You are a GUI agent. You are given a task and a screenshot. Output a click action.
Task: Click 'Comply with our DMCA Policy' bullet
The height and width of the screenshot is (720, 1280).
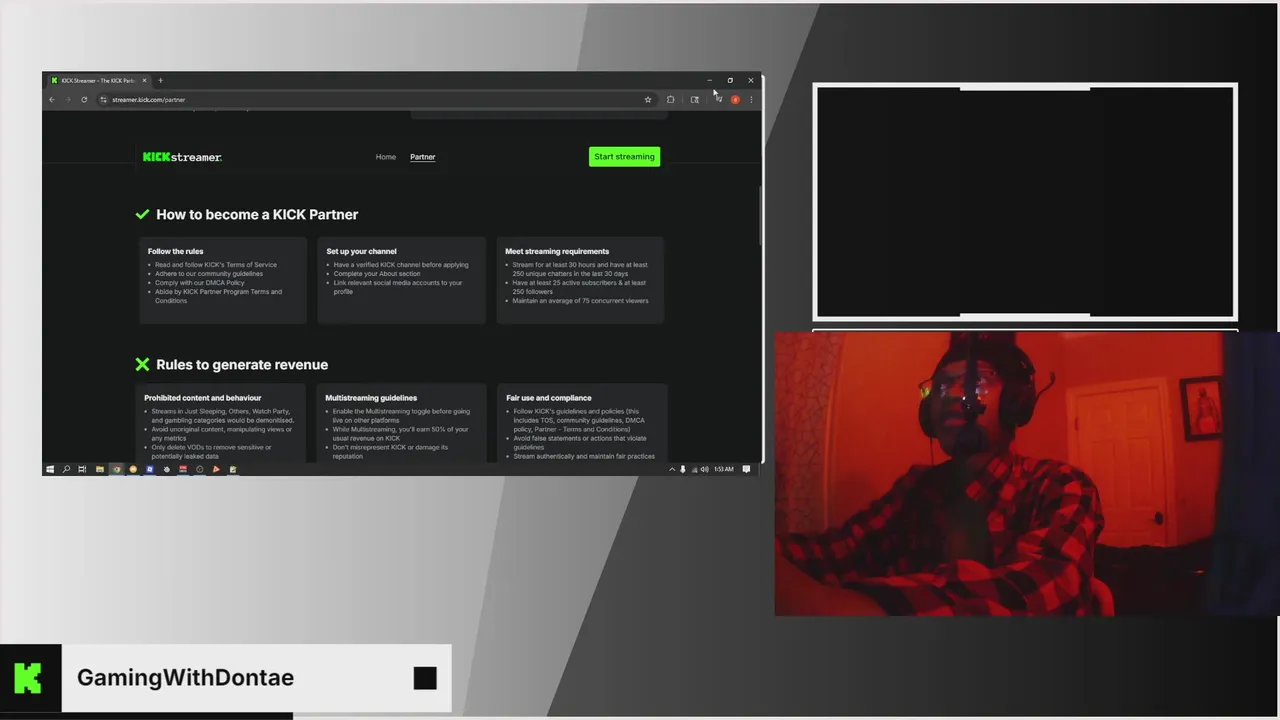(x=200, y=283)
